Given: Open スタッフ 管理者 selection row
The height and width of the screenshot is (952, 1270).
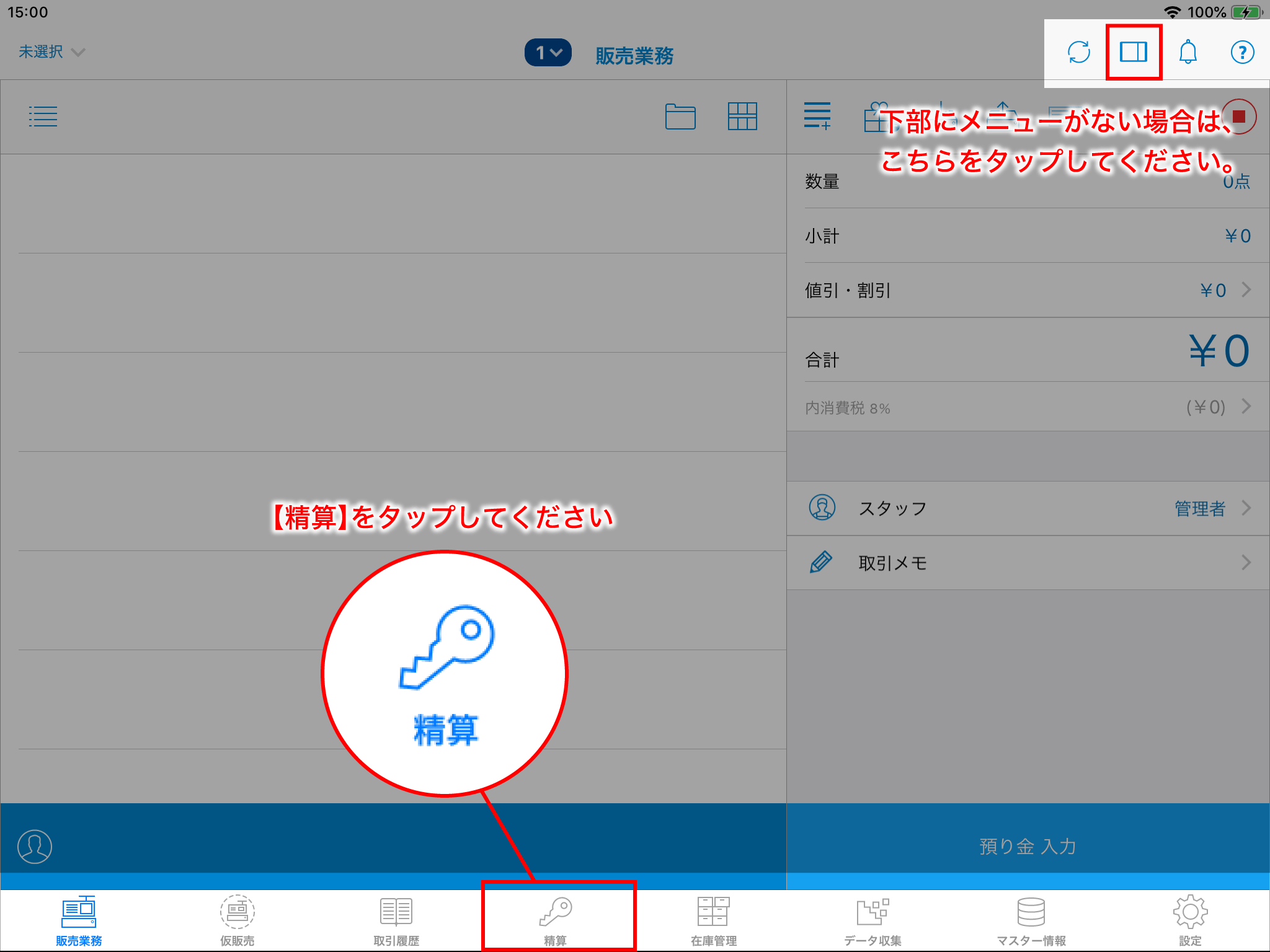Looking at the screenshot, I should tap(1028, 508).
